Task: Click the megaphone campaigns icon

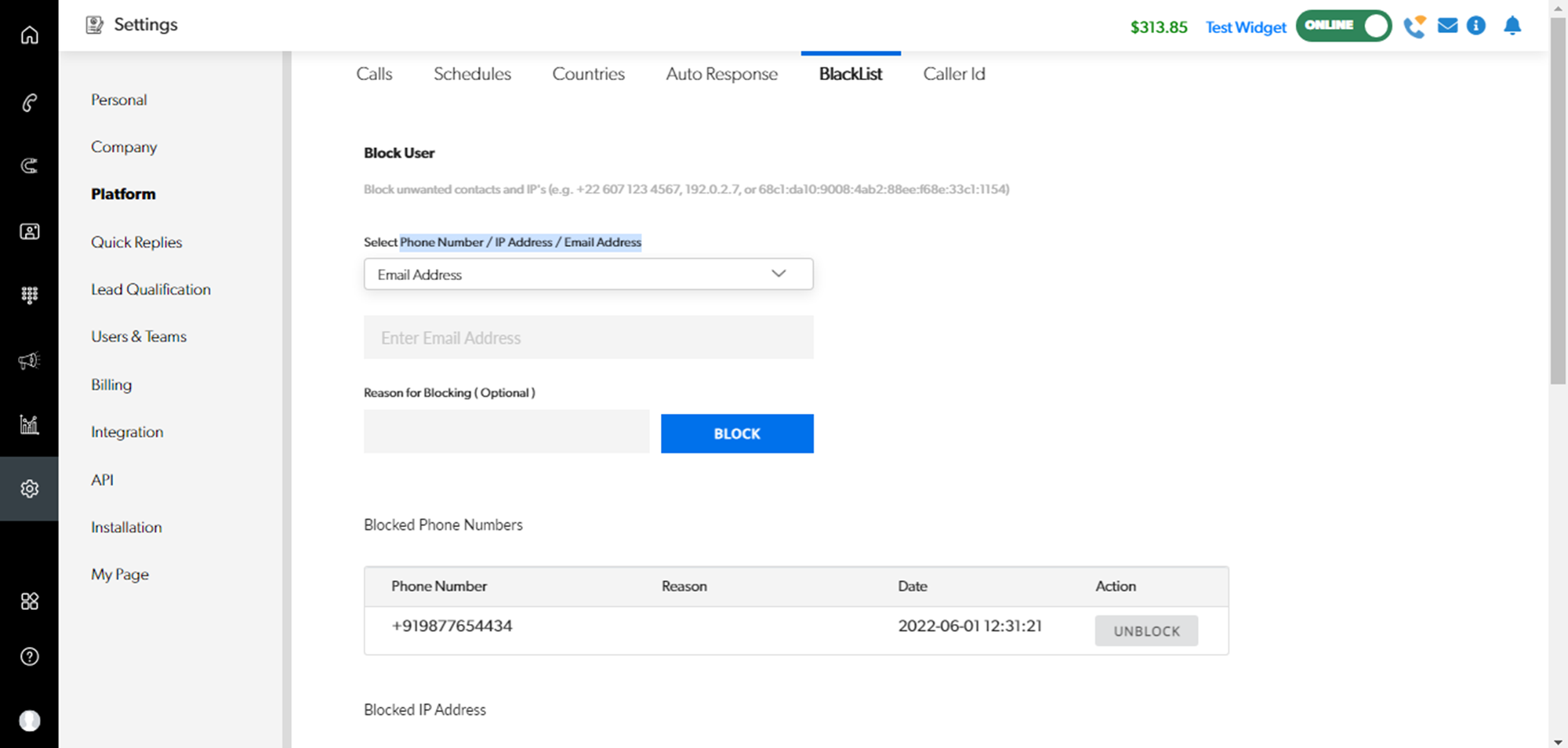Action: click(29, 361)
